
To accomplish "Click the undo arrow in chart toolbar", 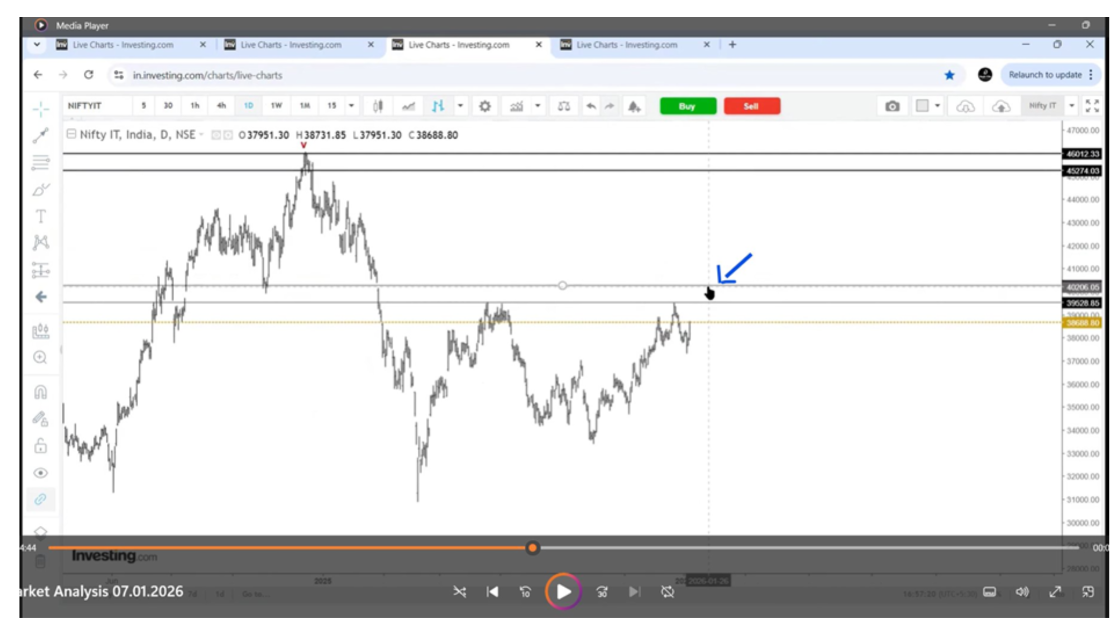I will click(x=590, y=106).
